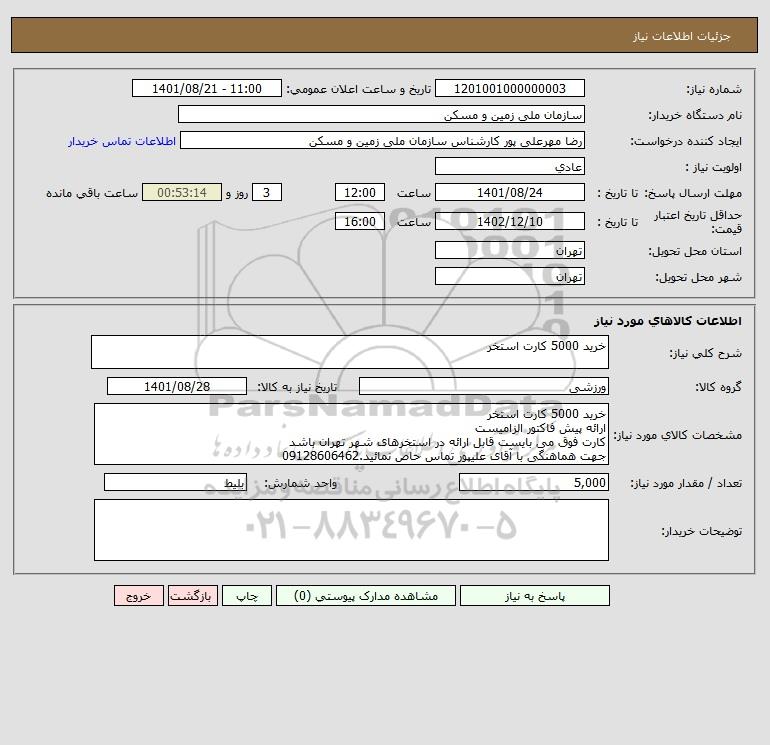Image resolution: width=770 pixels, height=745 pixels.
Task: Click the حداقل تاریخ اعتبار قیمت label
Action: [698, 222]
